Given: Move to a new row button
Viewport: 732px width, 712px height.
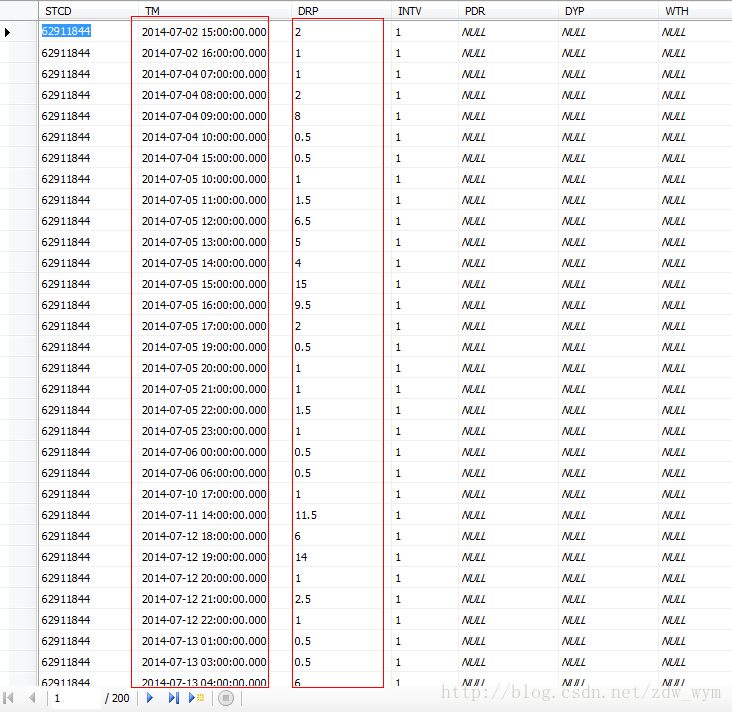Looking at the screenshot, I should [x=197, y=698].
